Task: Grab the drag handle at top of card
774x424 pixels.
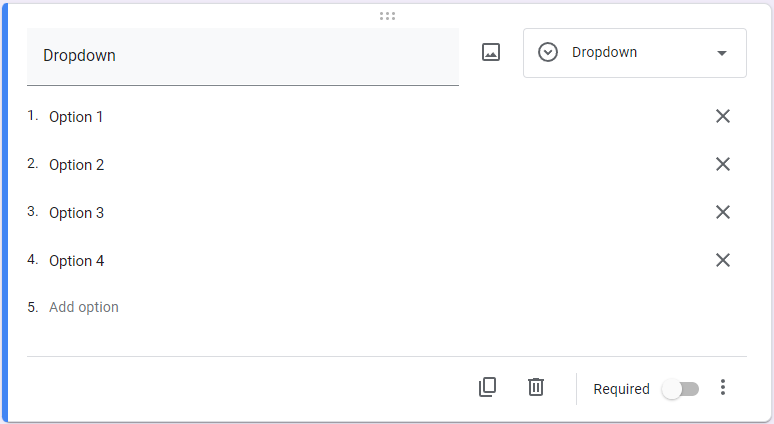Action: click(x=387, y=16)
